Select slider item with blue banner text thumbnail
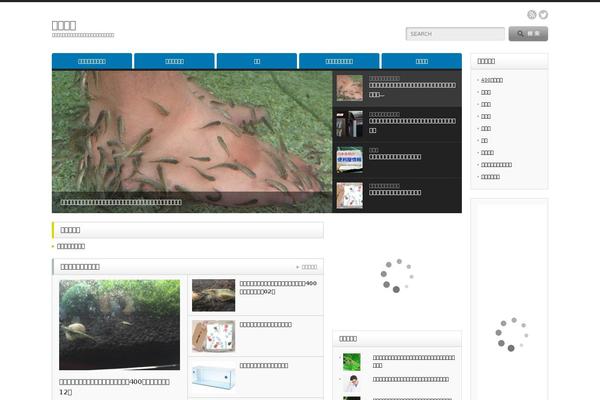Screen dimensions: 600x400 pyautogui.click(x=397, y=160)
